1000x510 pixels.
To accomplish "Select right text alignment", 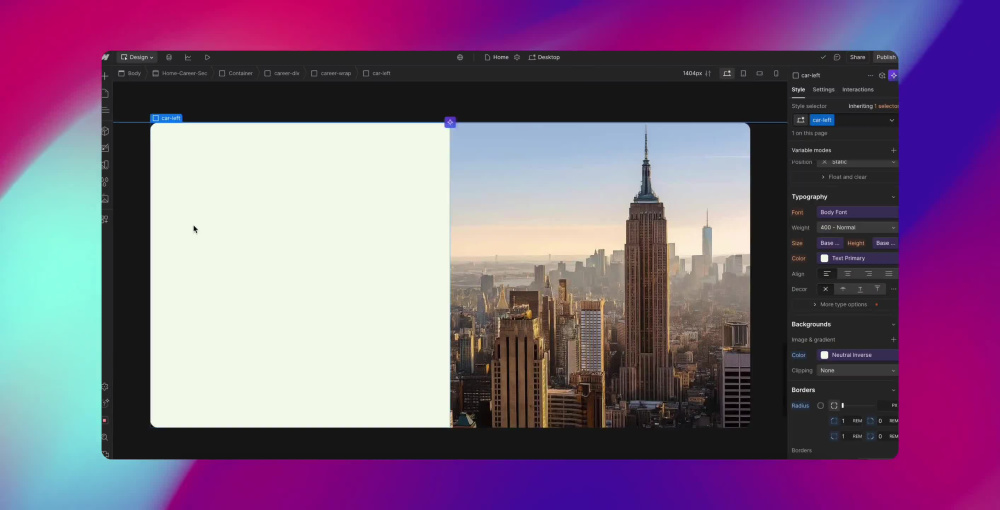I will point(868,273).
